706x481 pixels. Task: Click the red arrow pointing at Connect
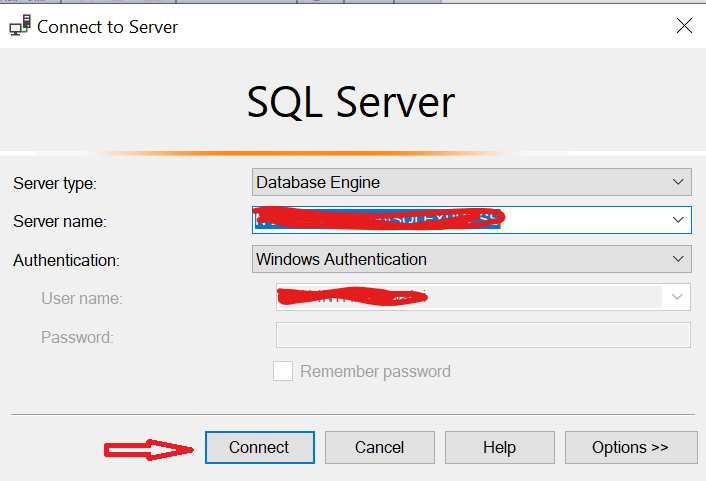click(x=150, y=449)
